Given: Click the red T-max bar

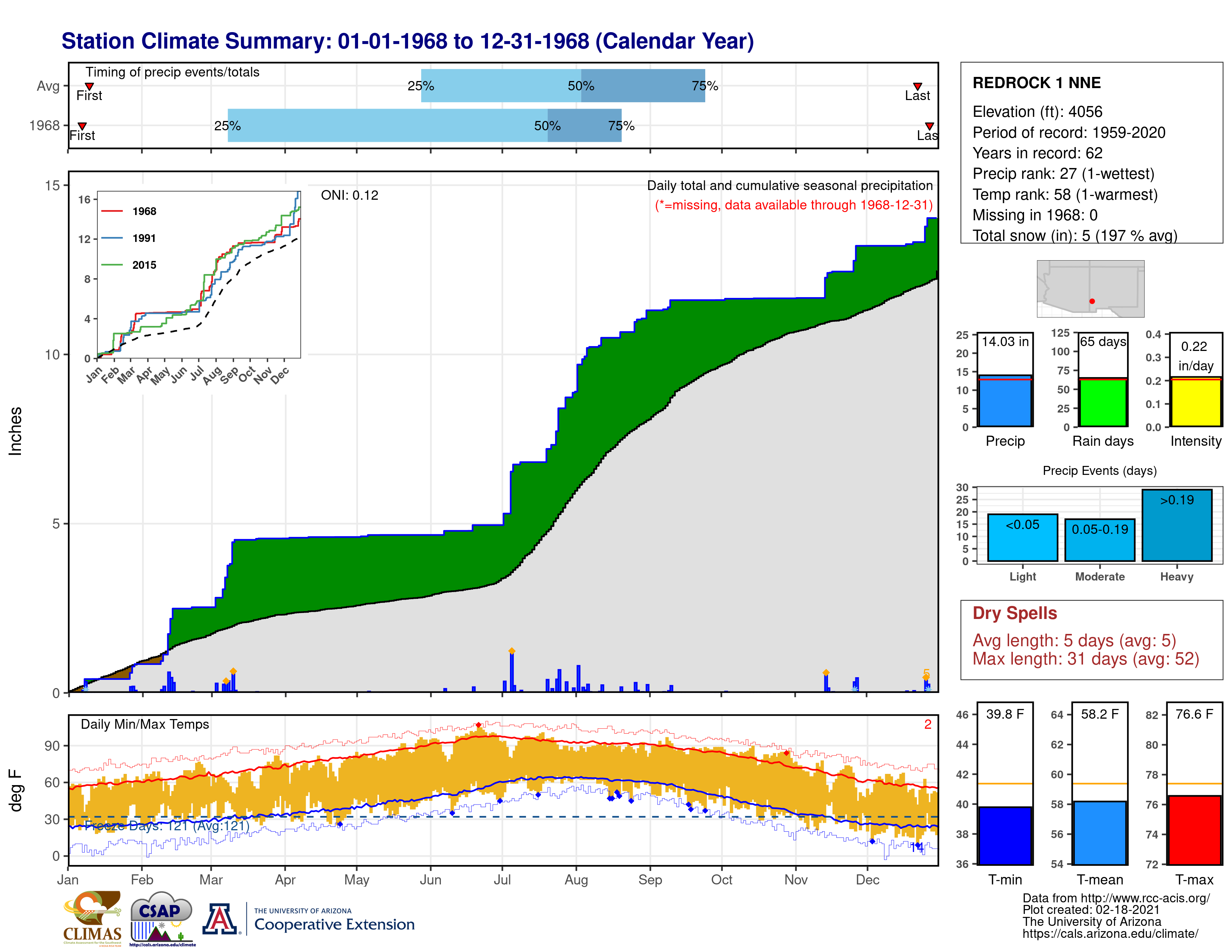Looking at the screenshot, I should coord(1194,830).
